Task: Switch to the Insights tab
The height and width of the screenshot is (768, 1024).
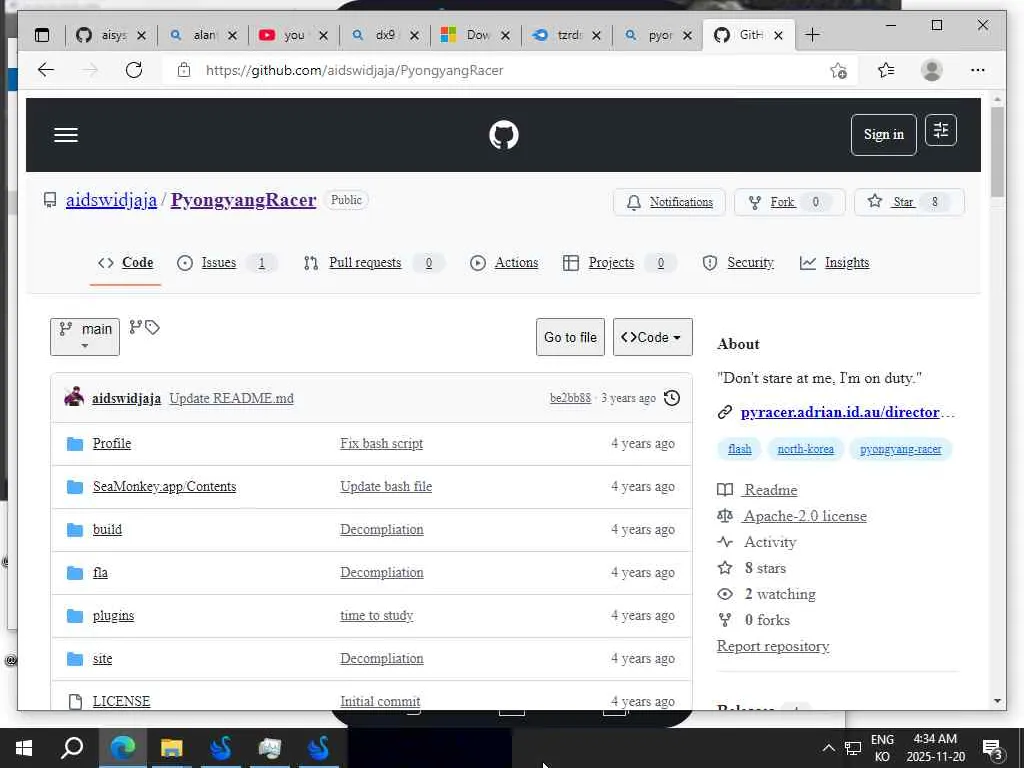Action: [x=834, y=263]
